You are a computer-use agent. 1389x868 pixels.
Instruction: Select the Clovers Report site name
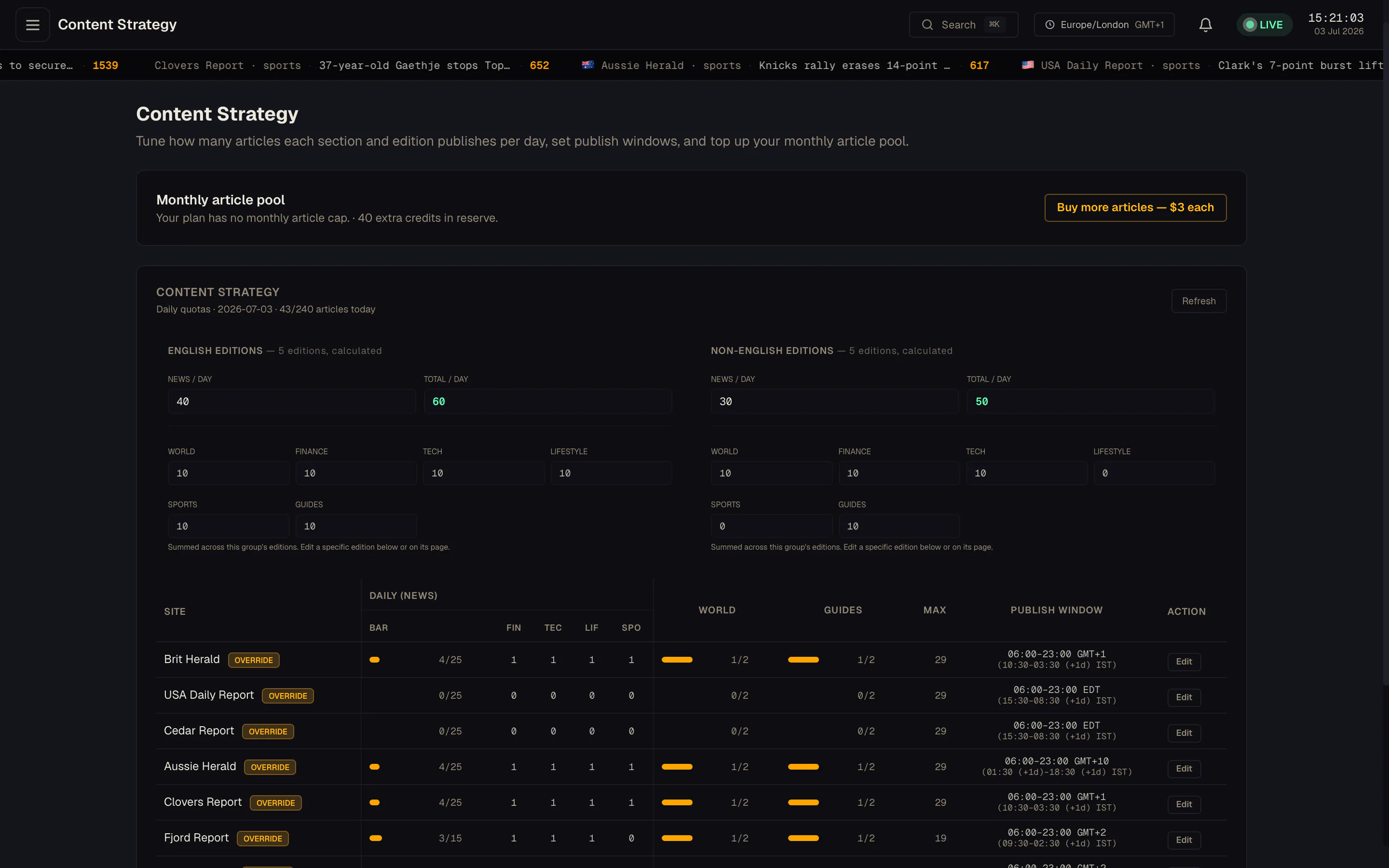coord(203,802)
